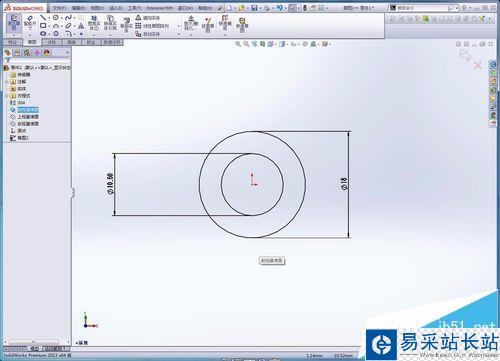The width and height of the screenshot is (500, 361).
Task: Activate the Convert Entities tool
Action: click(110, 23)
